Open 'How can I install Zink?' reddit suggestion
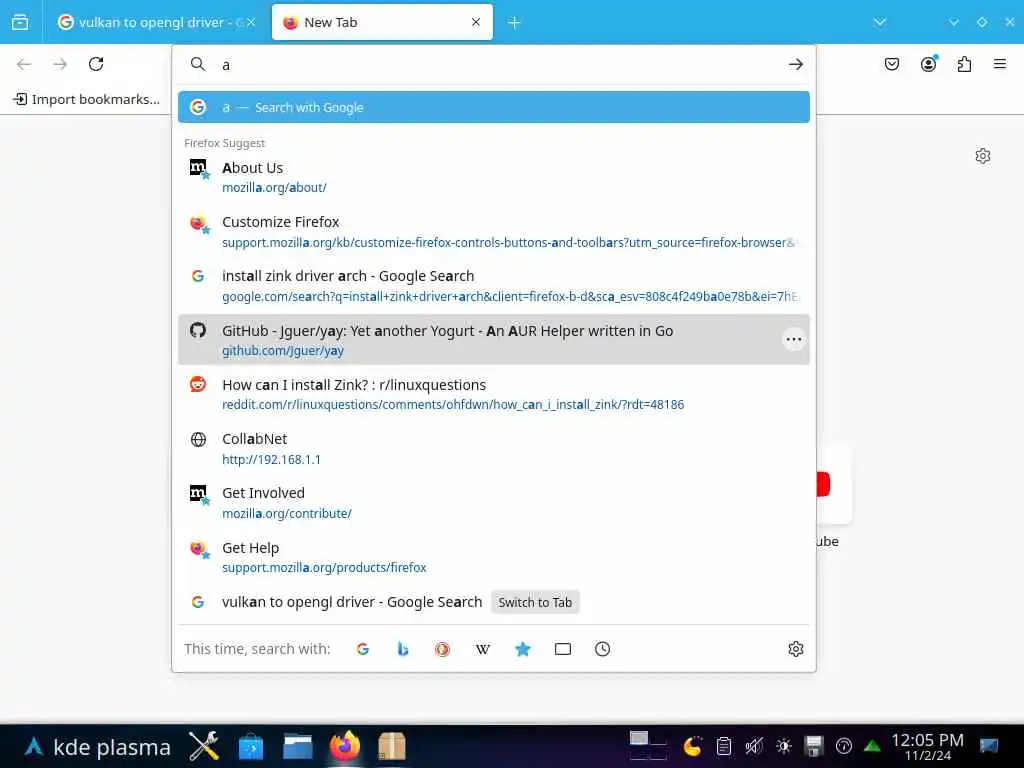 (x=494, y=394)
